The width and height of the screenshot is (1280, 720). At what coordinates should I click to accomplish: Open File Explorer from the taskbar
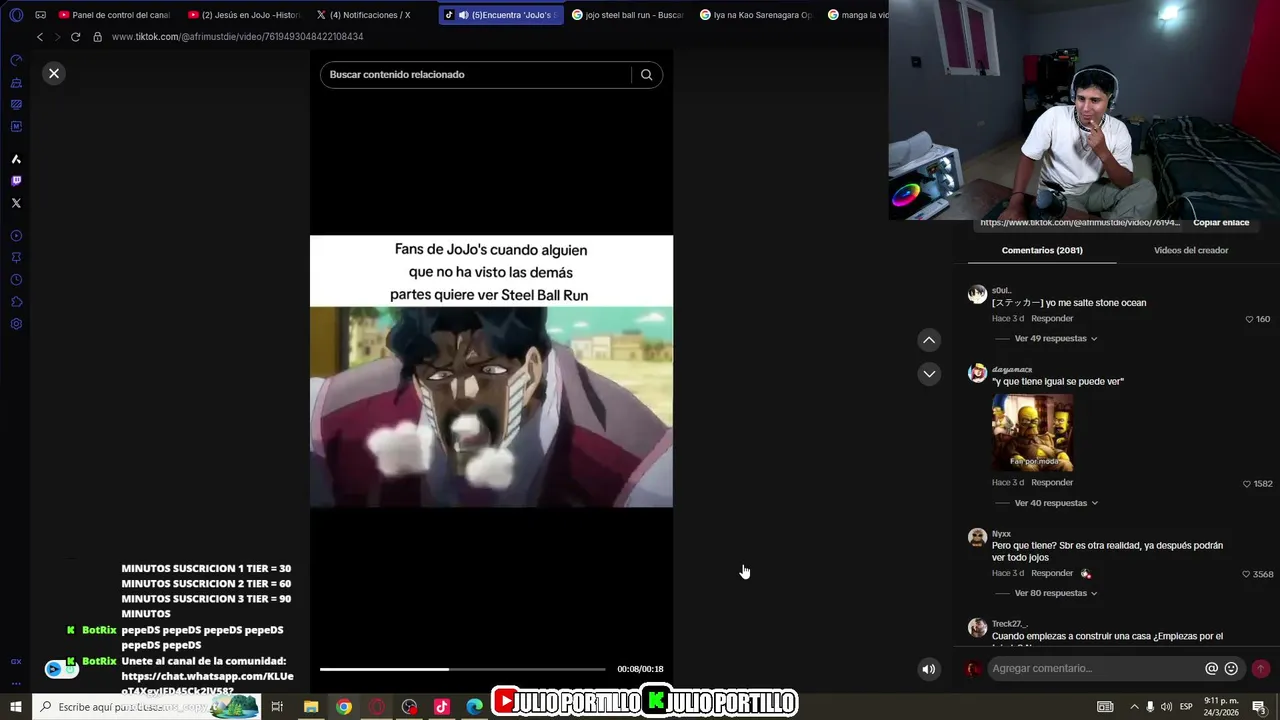point(311,707)
